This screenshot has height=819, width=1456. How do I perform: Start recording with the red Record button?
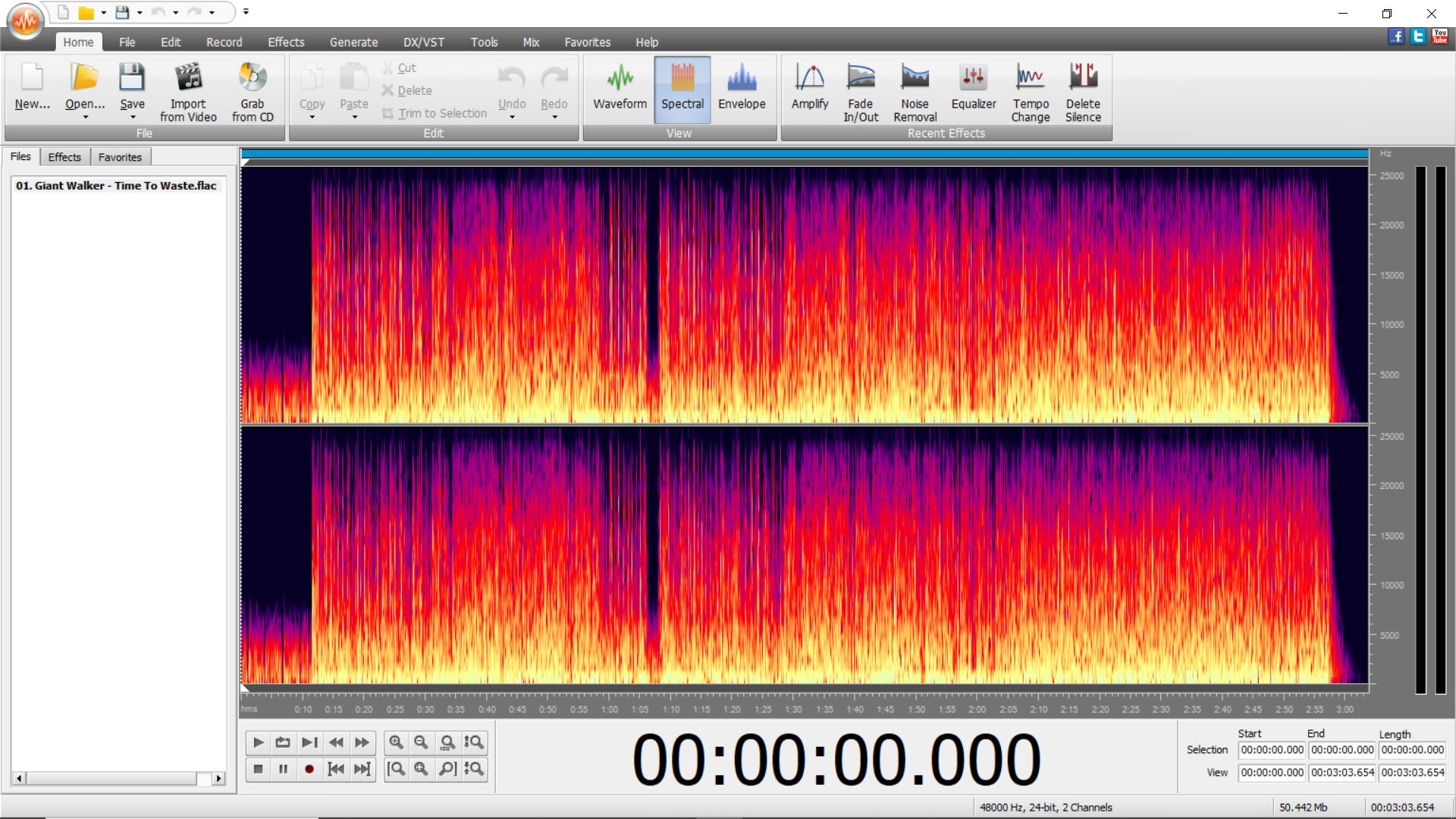309,769
